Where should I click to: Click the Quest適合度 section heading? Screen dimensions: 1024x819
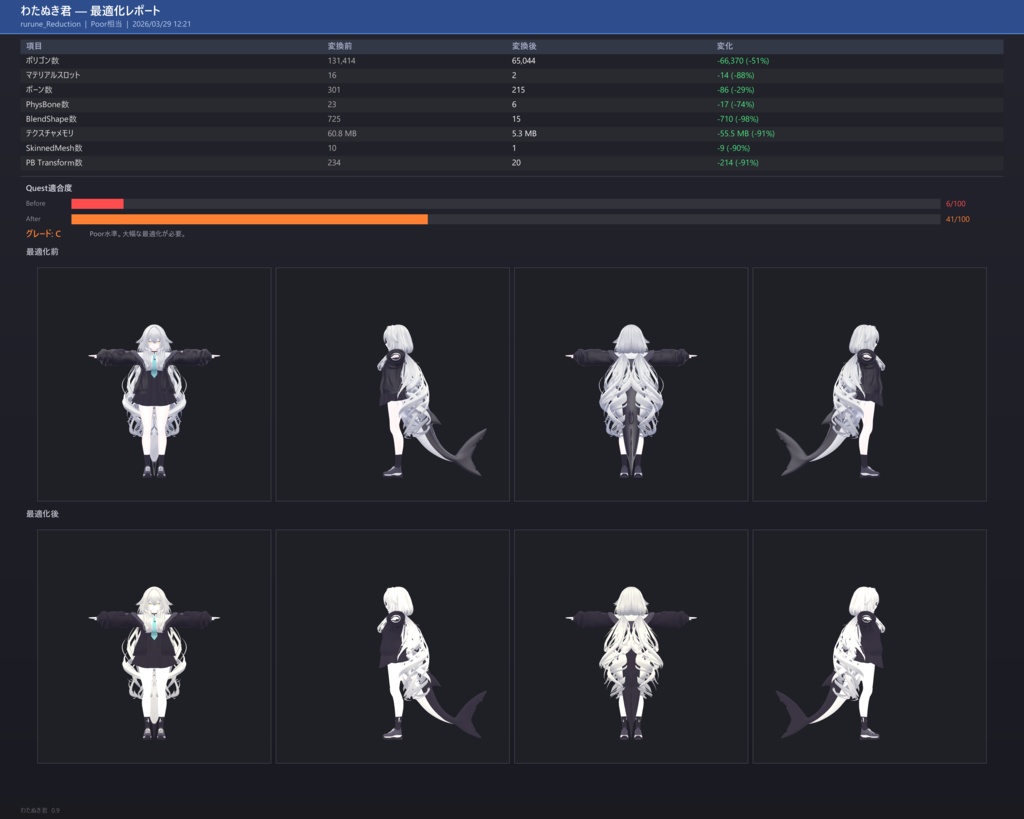49,188
